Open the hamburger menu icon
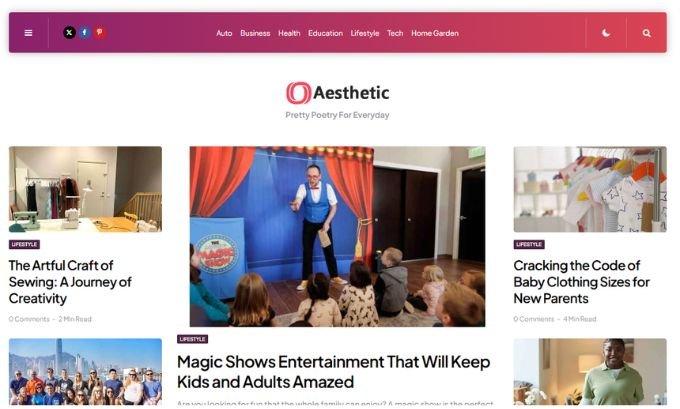This screenshot has height=409, width=680. pyautogui.click(x=28, y=33)
